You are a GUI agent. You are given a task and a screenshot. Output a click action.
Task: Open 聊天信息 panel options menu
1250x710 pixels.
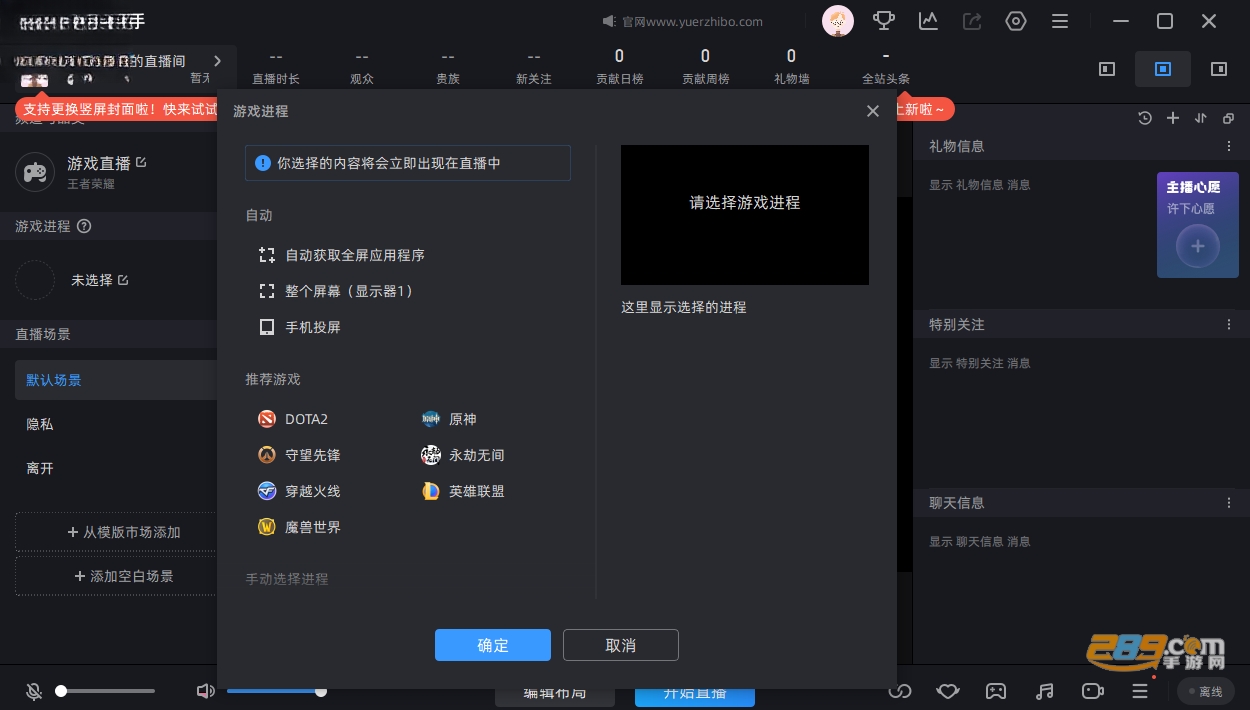tap(1229, 503)
